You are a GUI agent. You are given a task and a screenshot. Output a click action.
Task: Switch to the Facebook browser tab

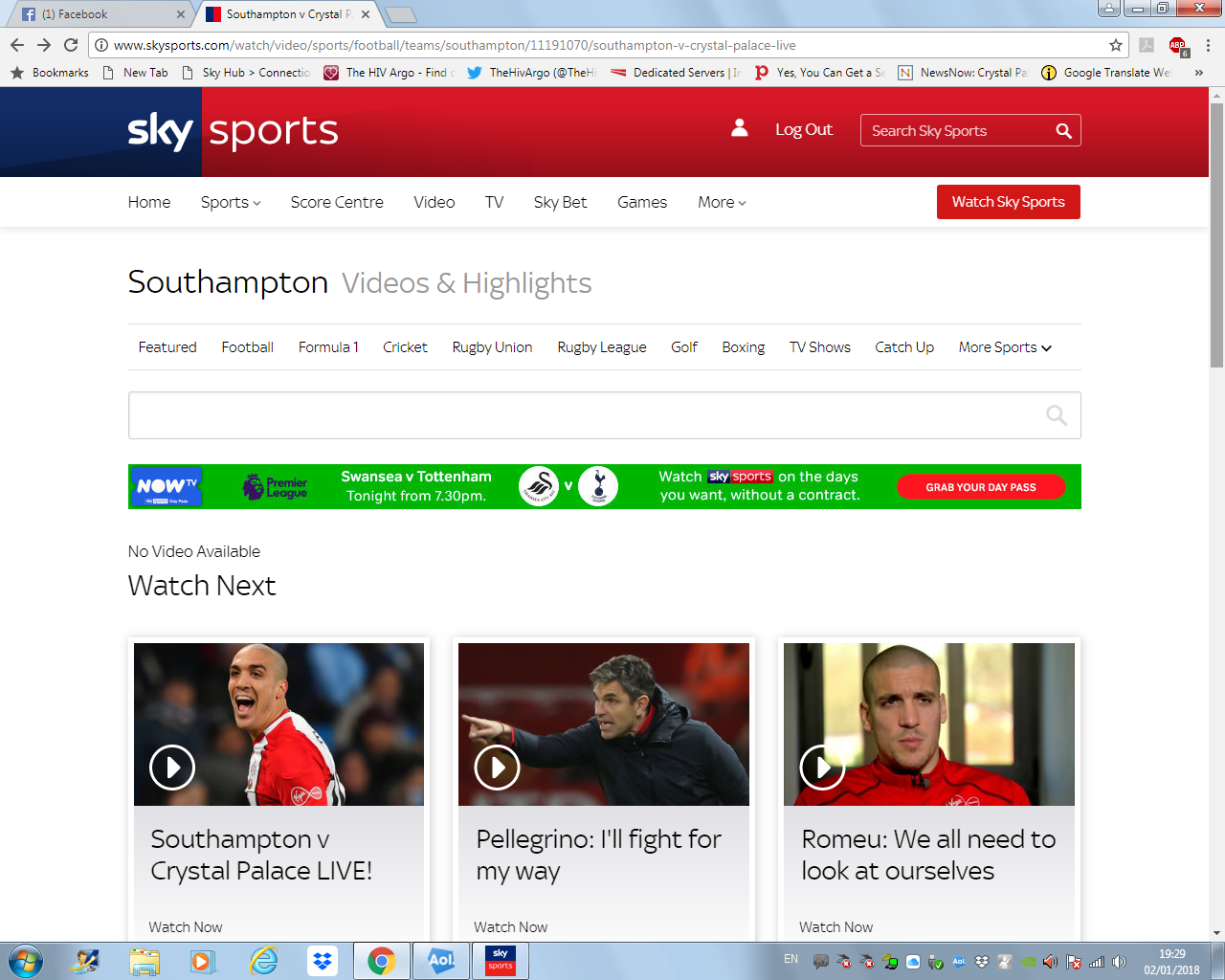pos(96,14)
